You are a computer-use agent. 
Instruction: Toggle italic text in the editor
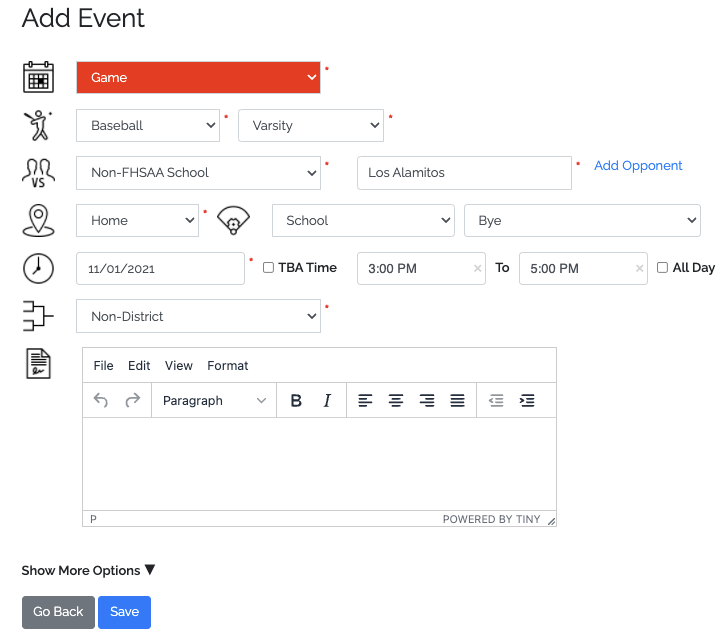pyautogui.click(x=326, y=401)
